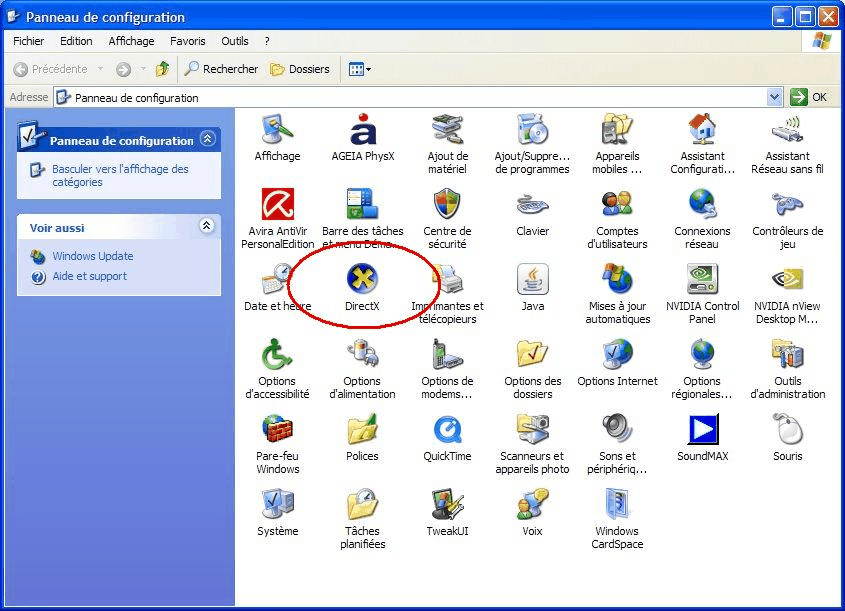Image resolution: width=845 pixels, height=611 pixels.
Task: Open Connexions réseau icon
Action: tap(702, 204)
